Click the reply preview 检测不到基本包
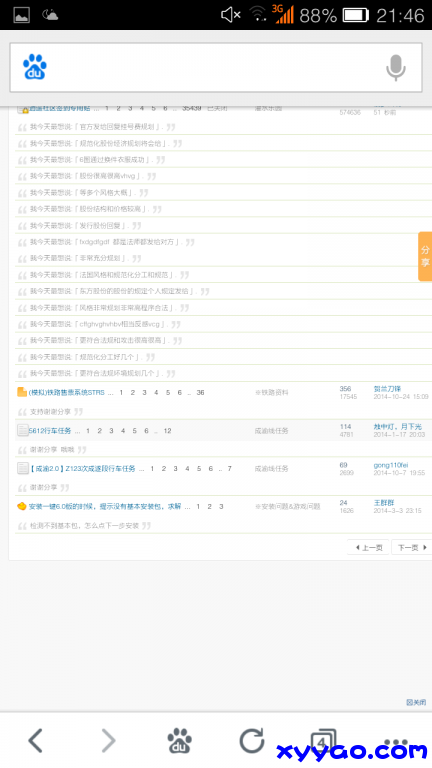The image size is (432, 768). tap(84, 525)
